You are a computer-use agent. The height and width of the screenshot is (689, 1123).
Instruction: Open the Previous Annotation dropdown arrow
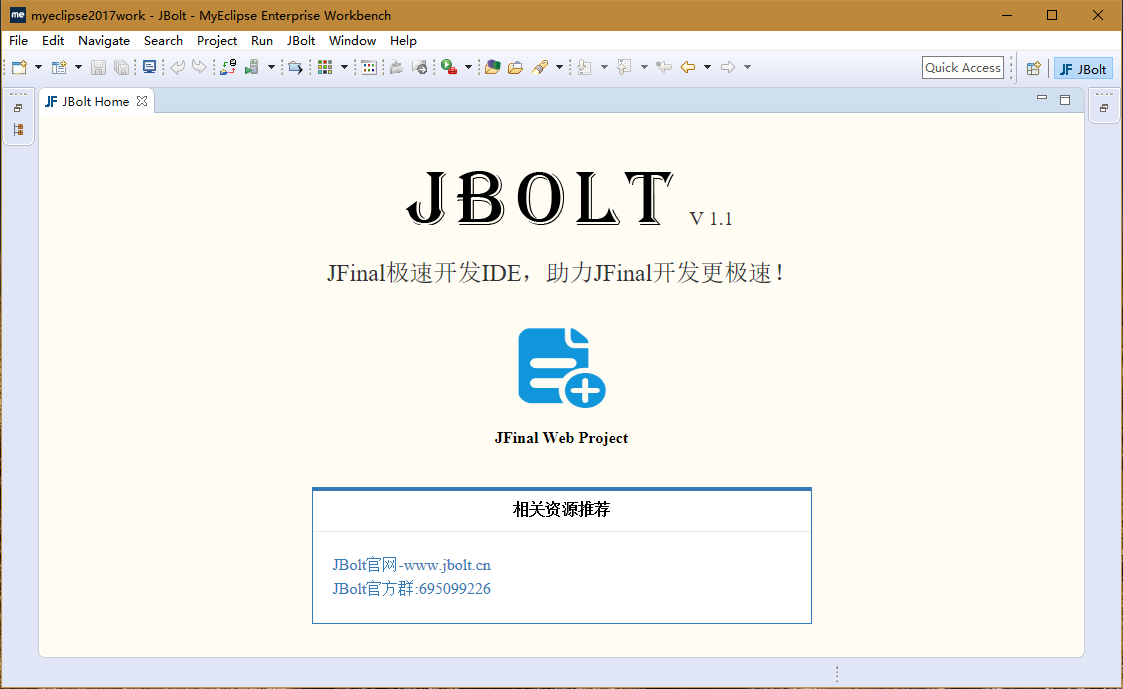[x=645, y=67]
